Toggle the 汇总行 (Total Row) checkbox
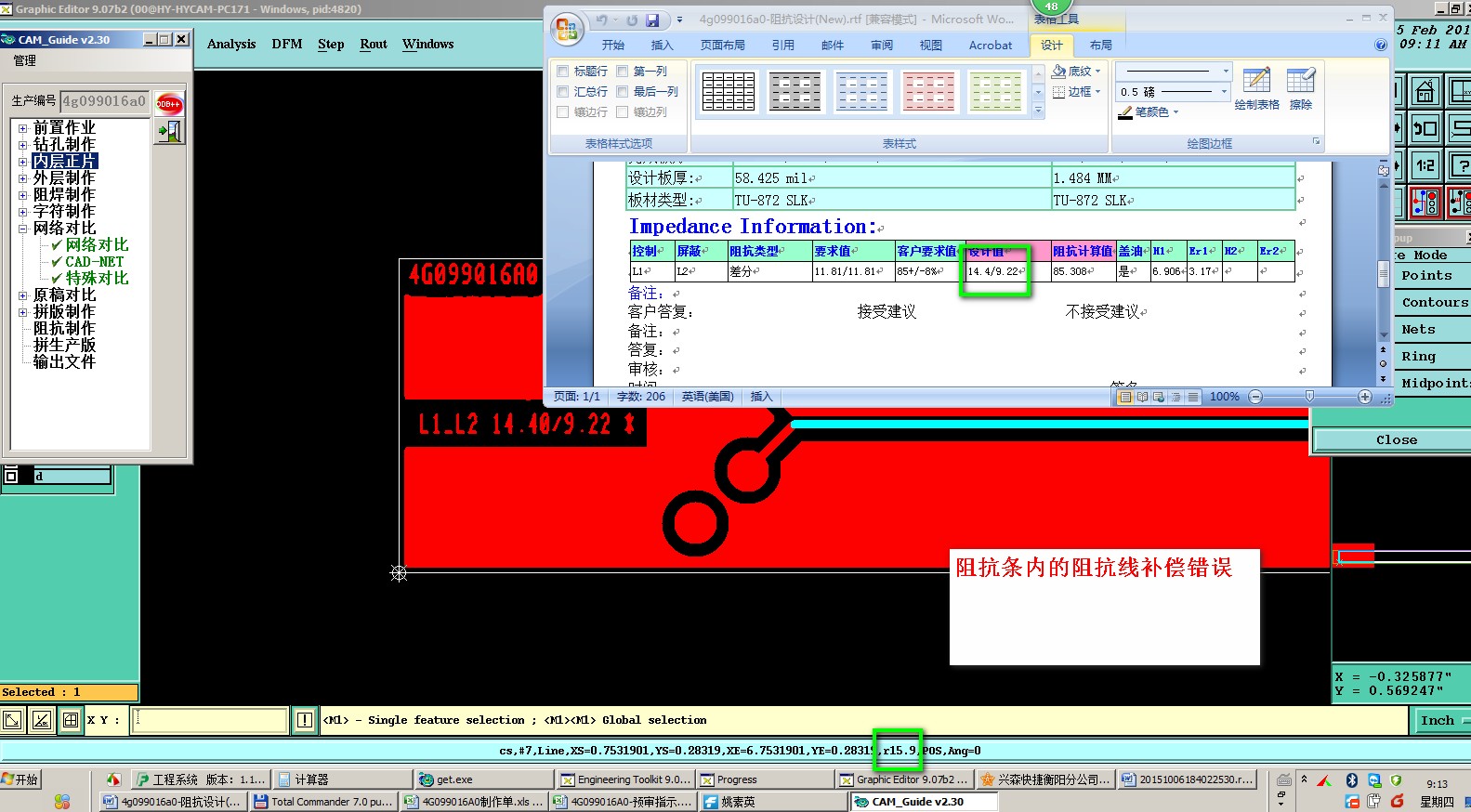Screen dimensions: 1471x812 click(562, 91)
